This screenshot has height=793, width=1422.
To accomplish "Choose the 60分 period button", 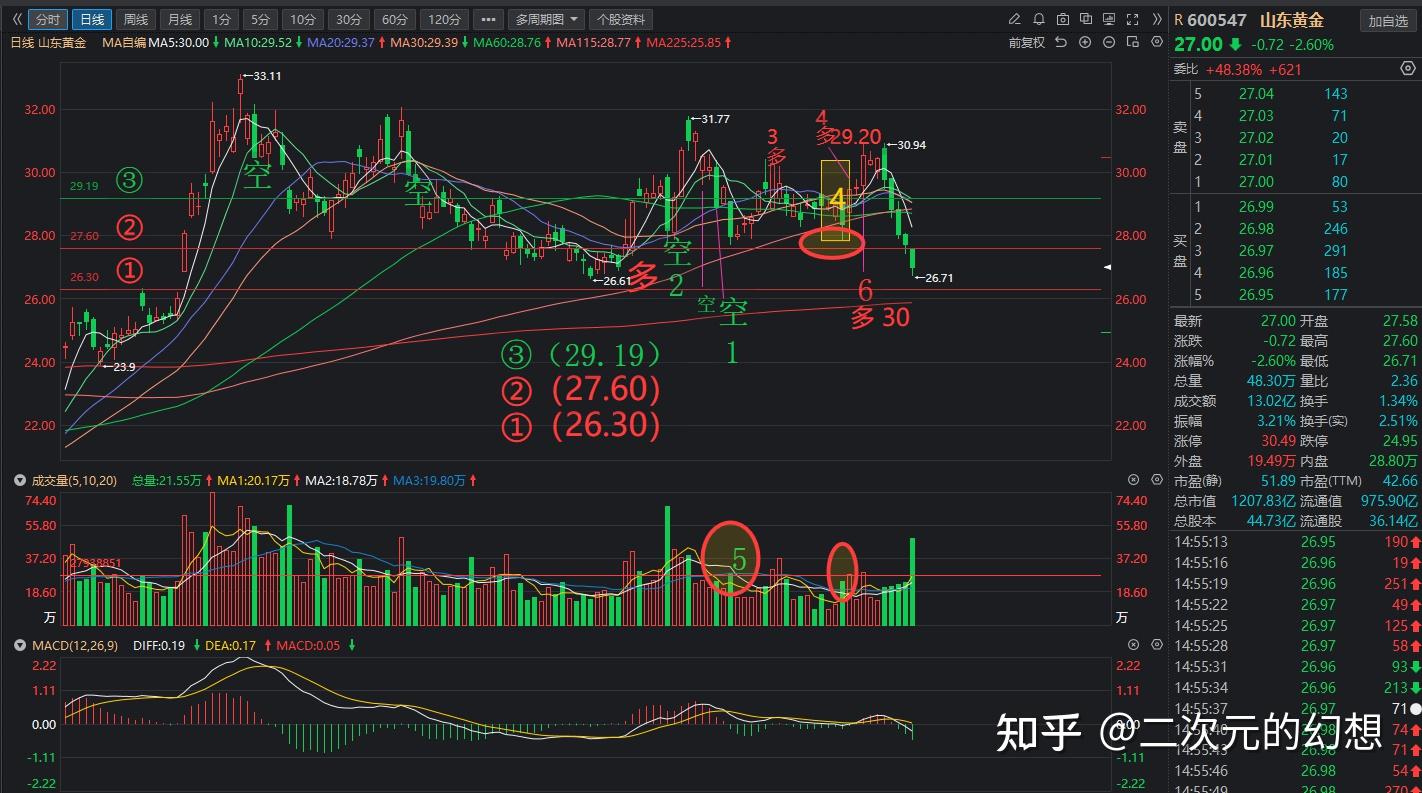I will [x=395, y=19].
